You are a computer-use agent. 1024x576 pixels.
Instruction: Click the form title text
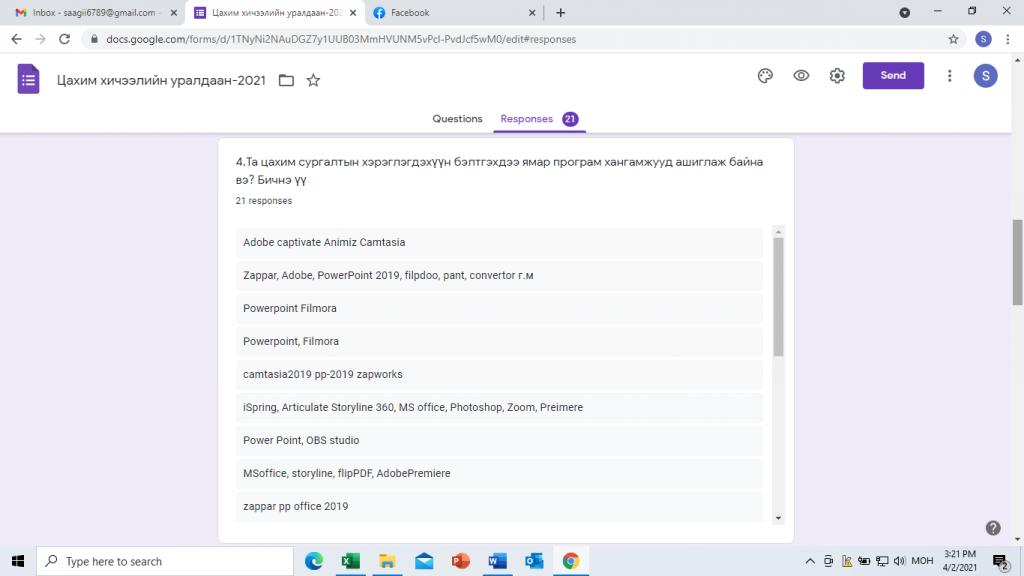[x=161, y=80]
